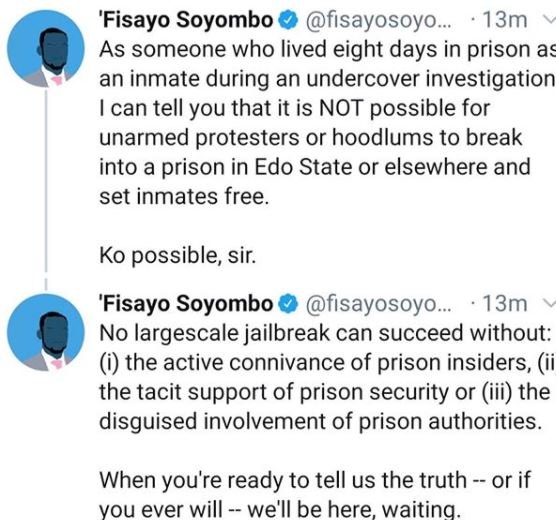The height and width of the screenshot is (520, 556).
Task: Expand the second tweet's options chevron
Action: point(549,303)
